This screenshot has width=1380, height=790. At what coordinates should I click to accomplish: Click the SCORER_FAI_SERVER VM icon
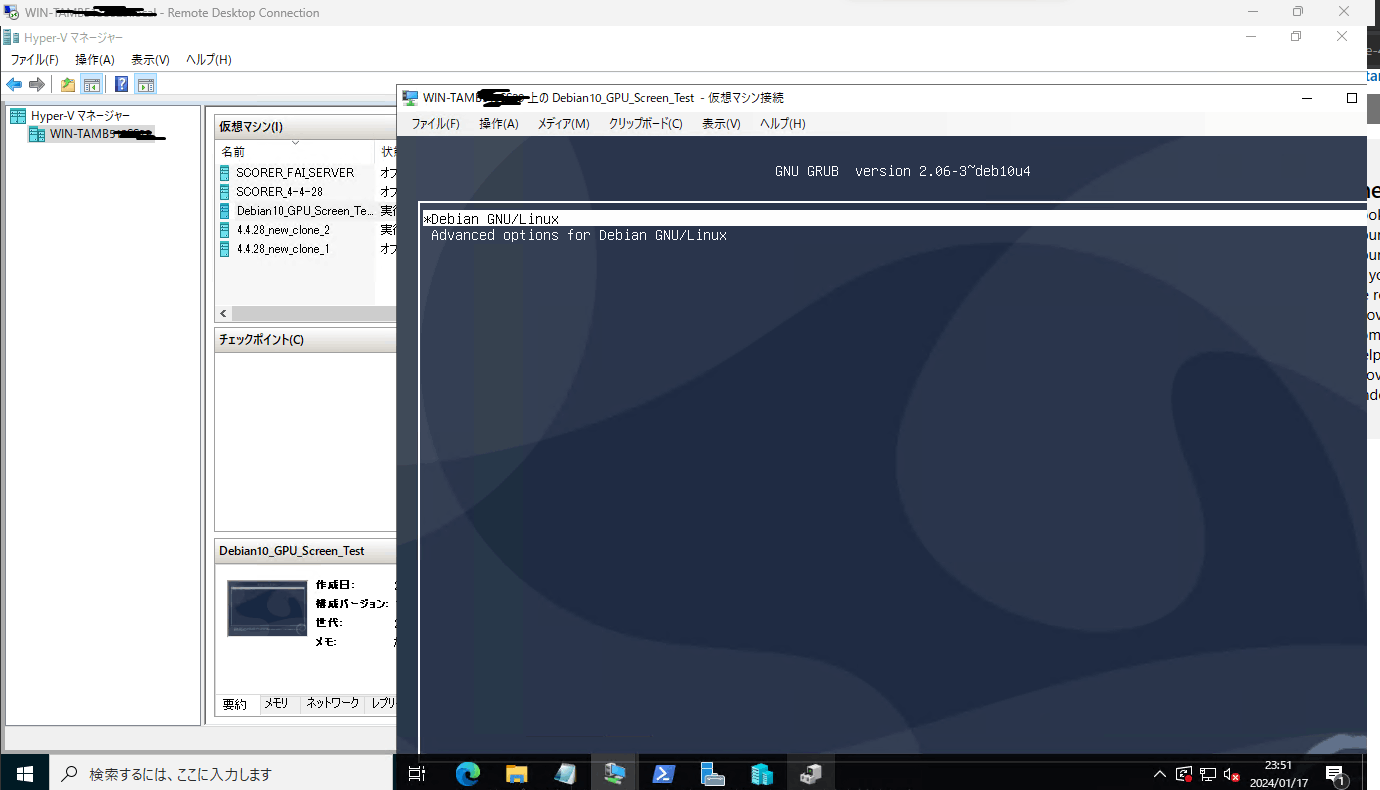(x=225, y=172)
